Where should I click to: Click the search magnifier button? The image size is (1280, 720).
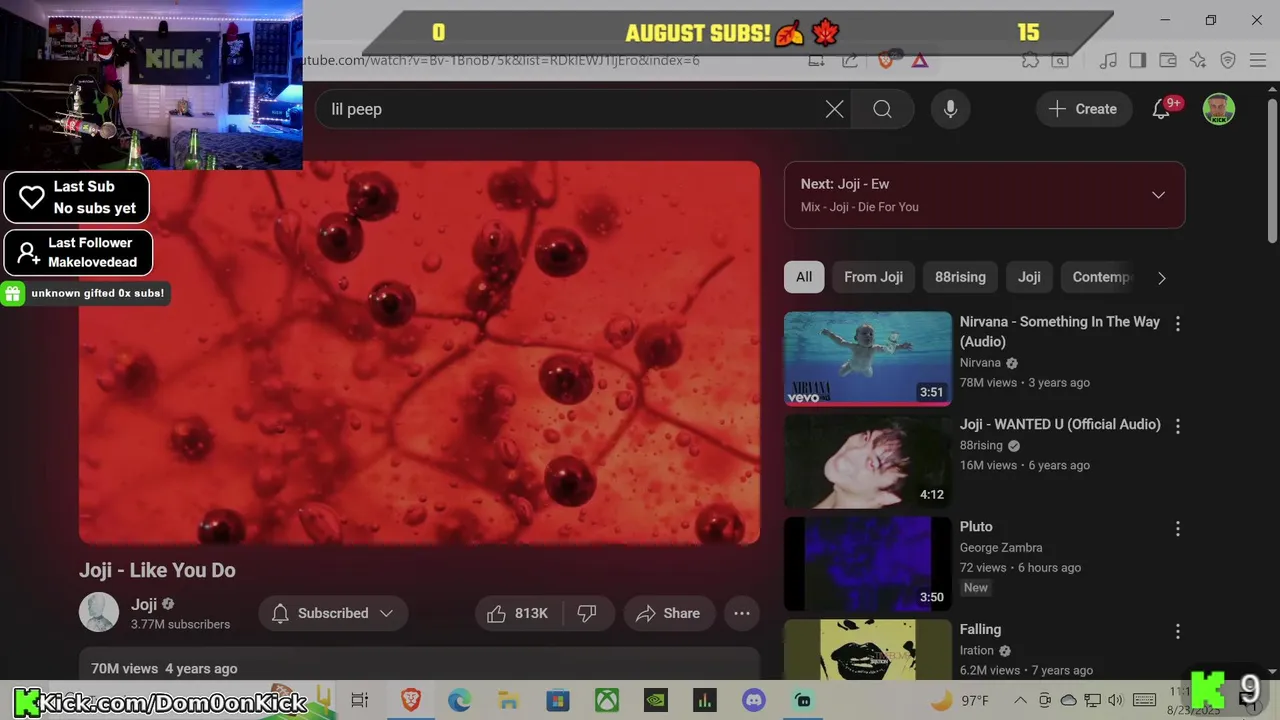click(882, 109)
